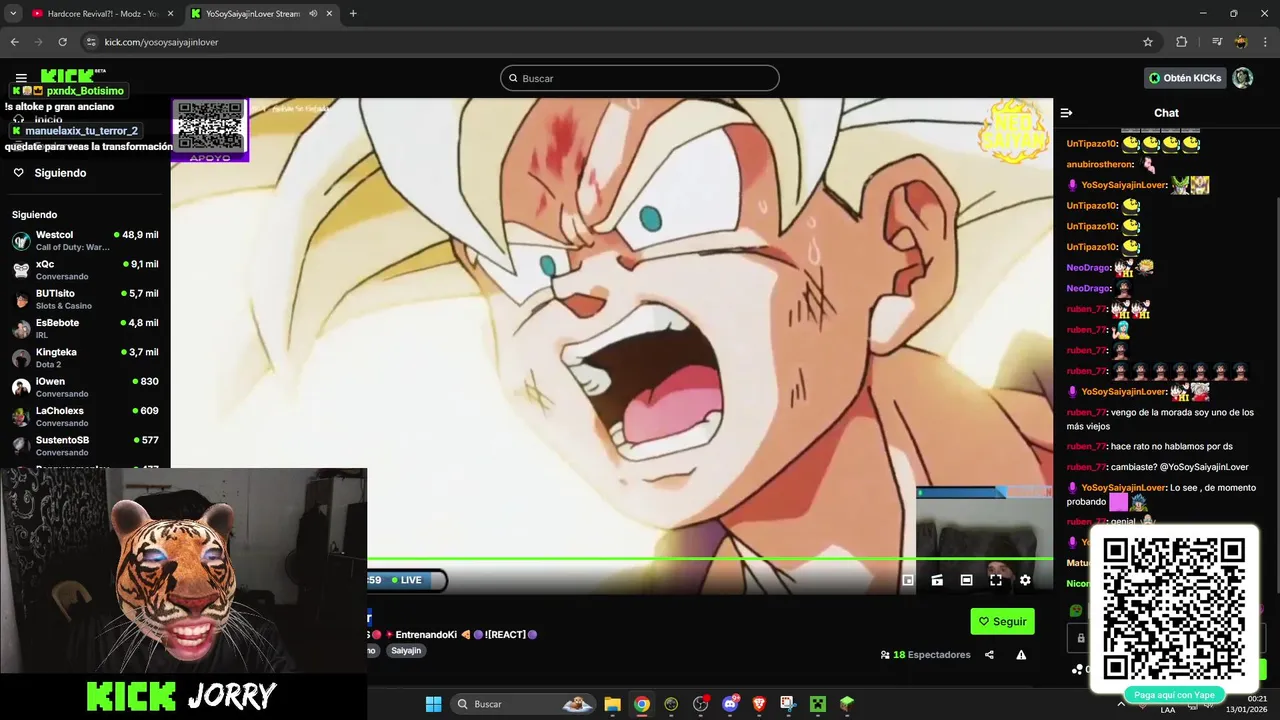Open the tab search dropdown arrow
Image resolution: width=1280 pixels, height=720 pixels.
tap(13, 14)
